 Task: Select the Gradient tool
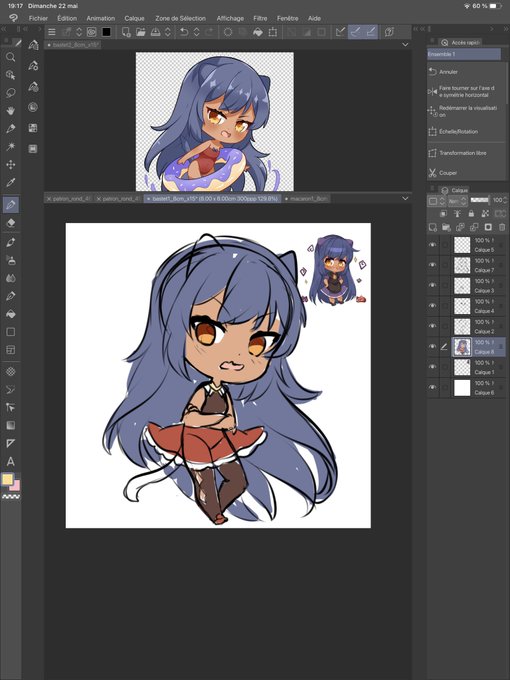click(11, 425)
